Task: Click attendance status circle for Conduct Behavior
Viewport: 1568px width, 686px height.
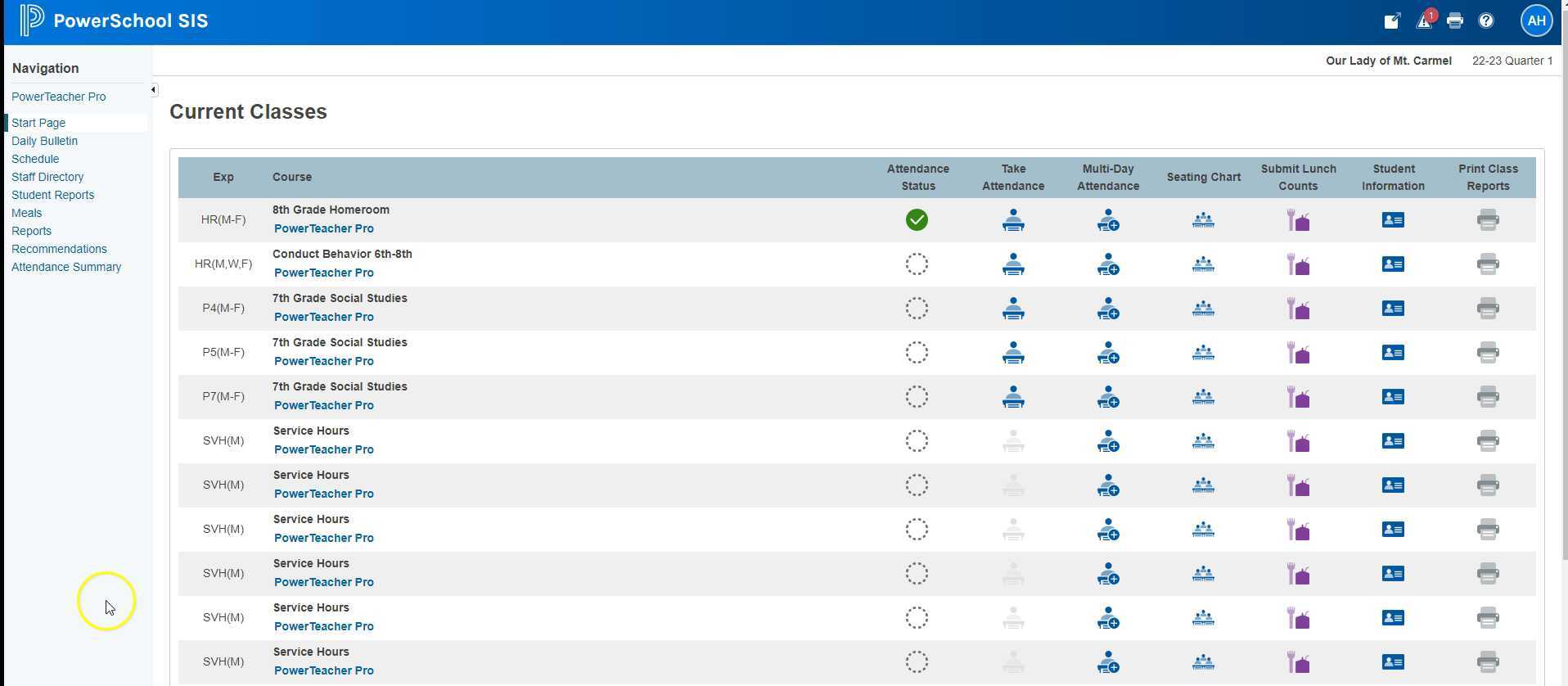Action: click(x=917, y=264)
